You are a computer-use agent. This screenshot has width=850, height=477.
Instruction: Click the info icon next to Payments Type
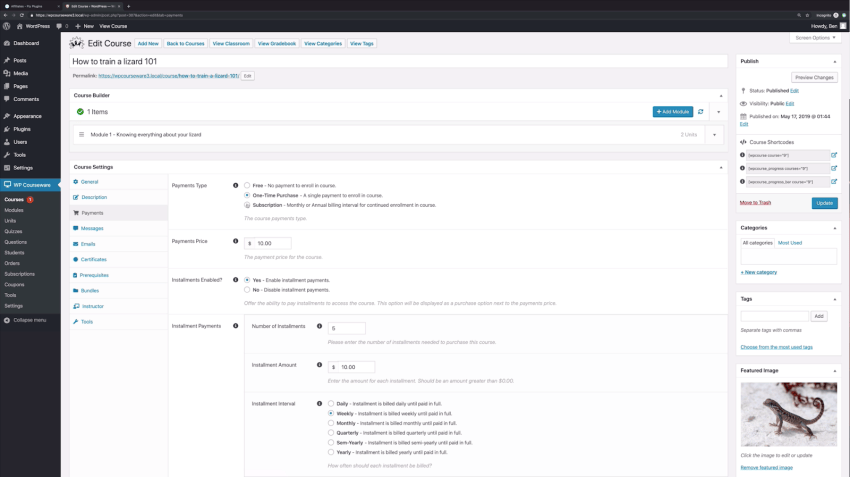(236, 186)
